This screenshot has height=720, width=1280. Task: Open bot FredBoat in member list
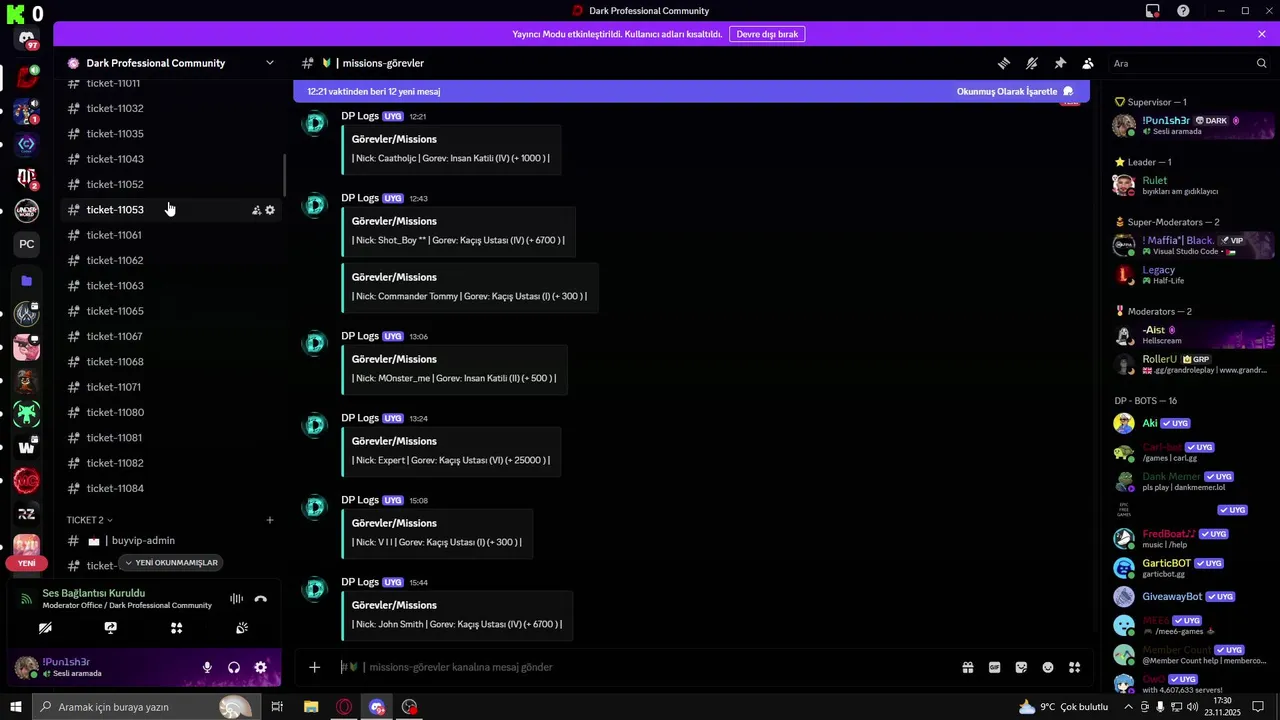pos(1192,538)
